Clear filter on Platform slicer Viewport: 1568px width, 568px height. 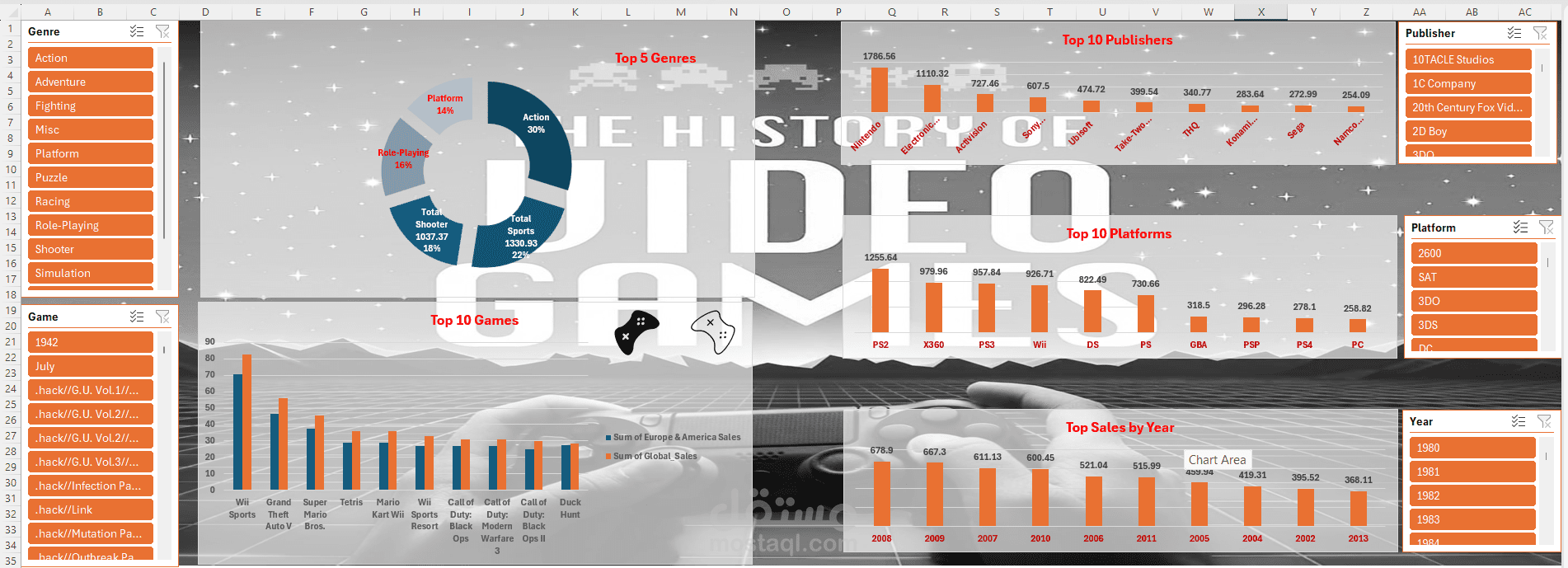pyautogui.click(x=1546, y=228)
